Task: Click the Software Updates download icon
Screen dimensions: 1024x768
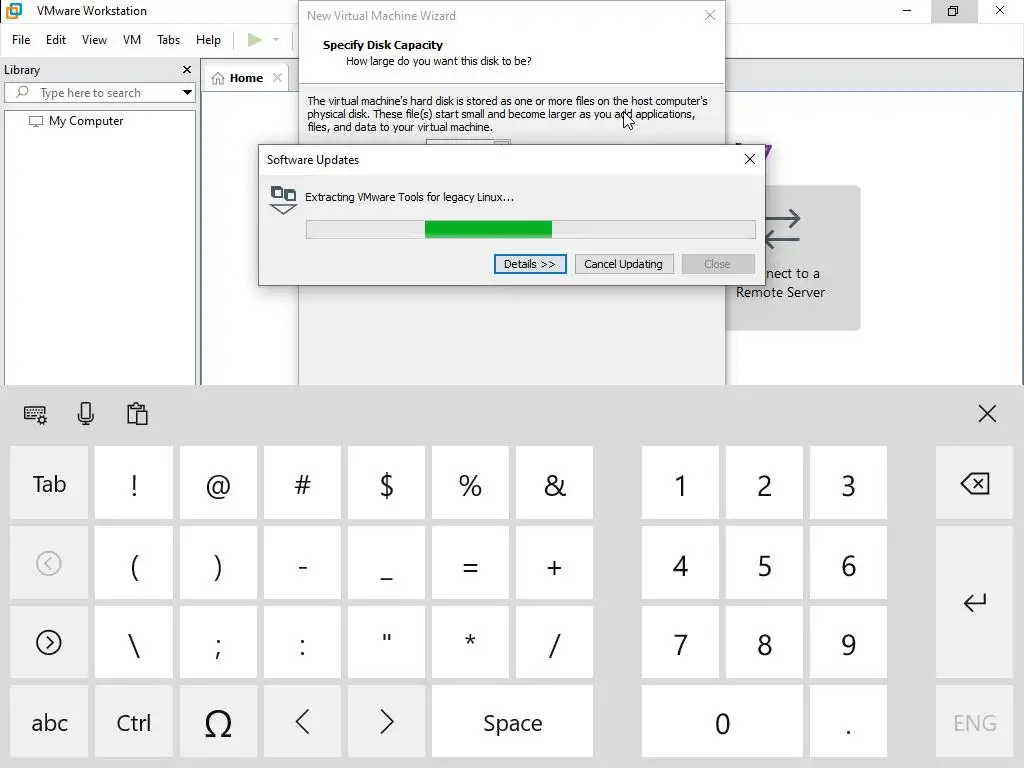Action: (x=283, y=199)
